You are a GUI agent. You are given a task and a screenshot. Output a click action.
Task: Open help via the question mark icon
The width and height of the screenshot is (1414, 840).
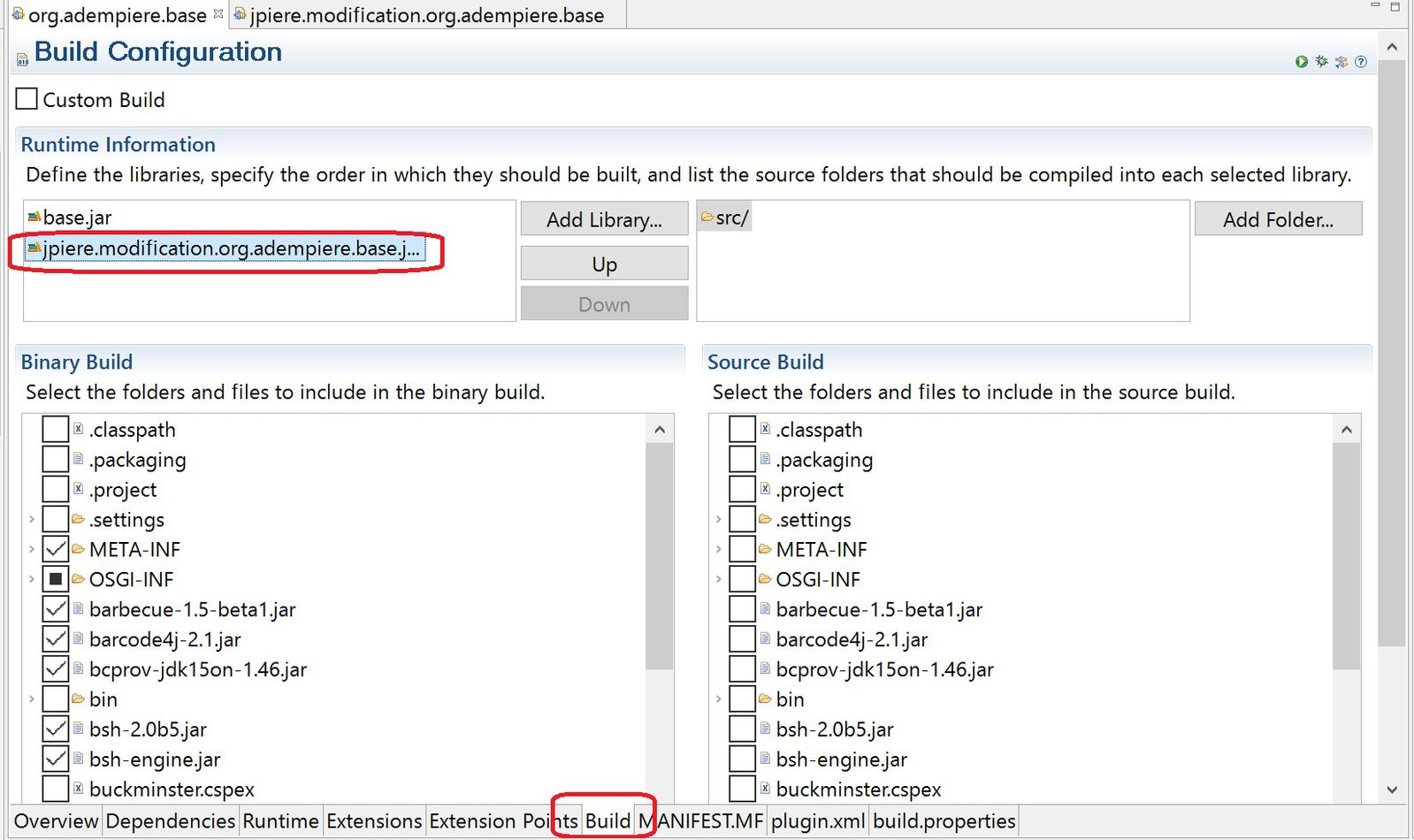click(x=1361, y=62)
